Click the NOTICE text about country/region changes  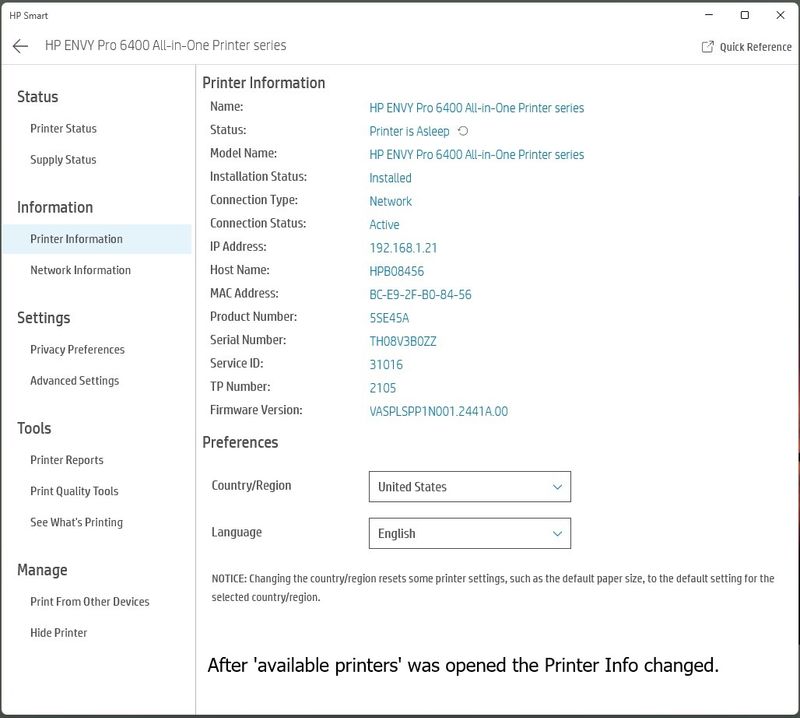point(493,588)
